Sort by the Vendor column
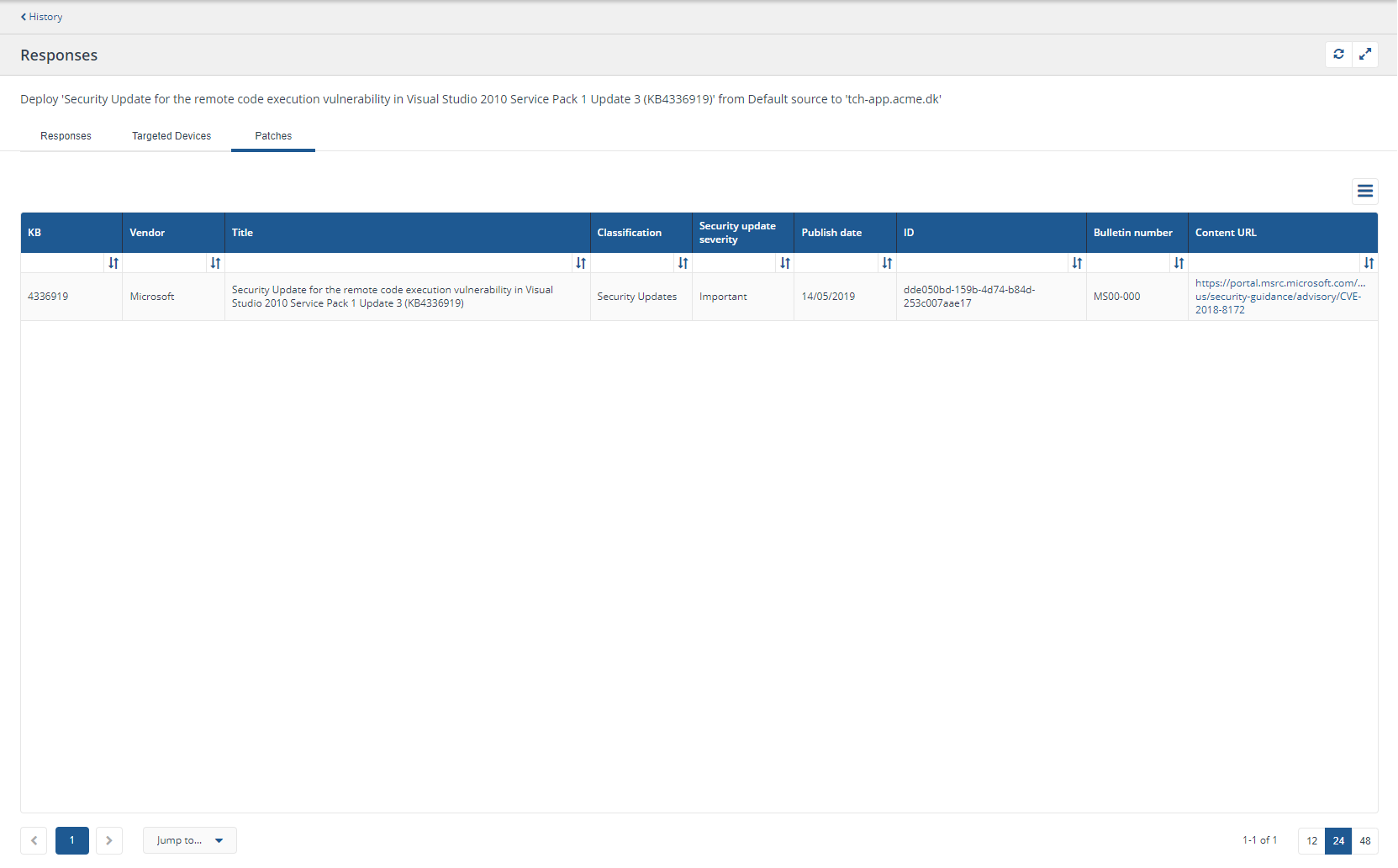 (215, 263)
